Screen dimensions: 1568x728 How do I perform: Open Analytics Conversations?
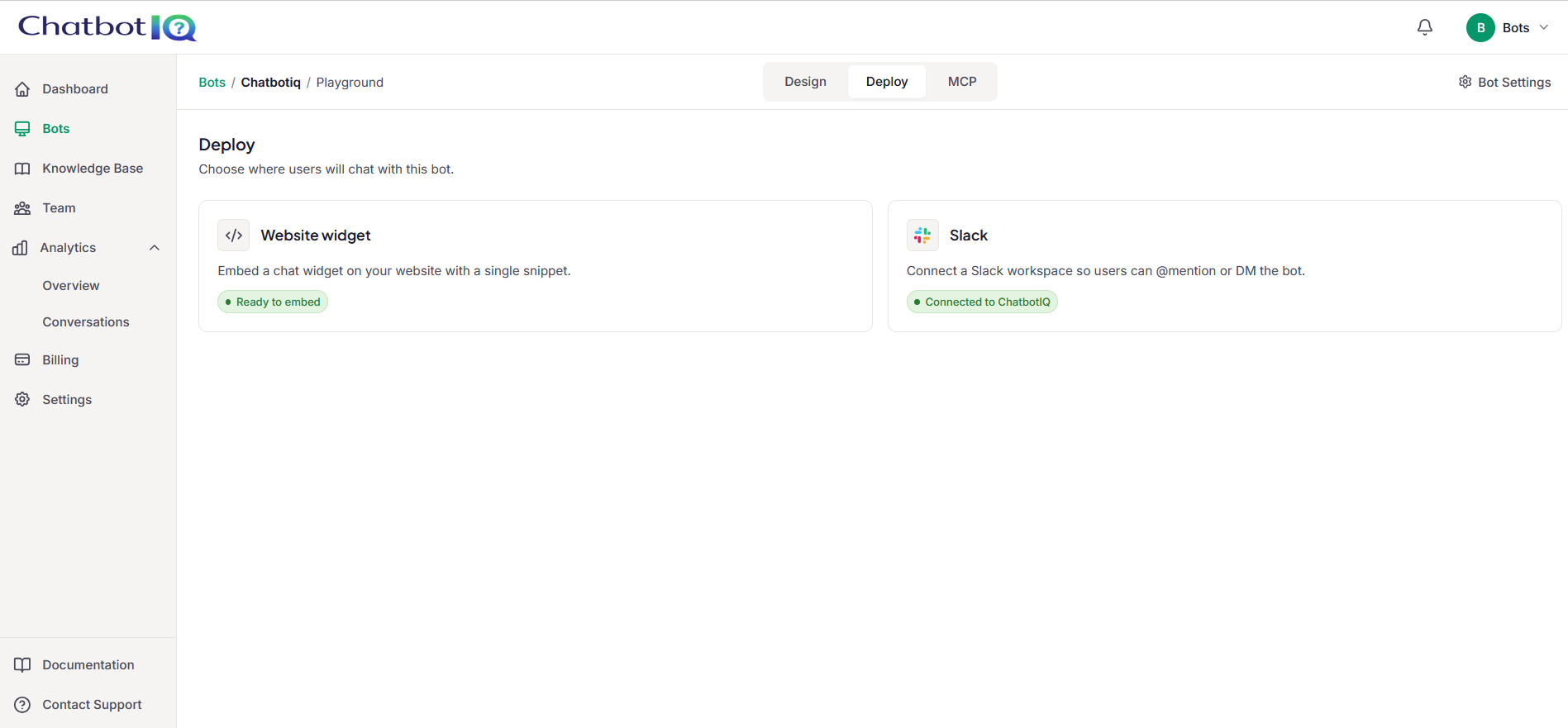[x=86, y=322]
